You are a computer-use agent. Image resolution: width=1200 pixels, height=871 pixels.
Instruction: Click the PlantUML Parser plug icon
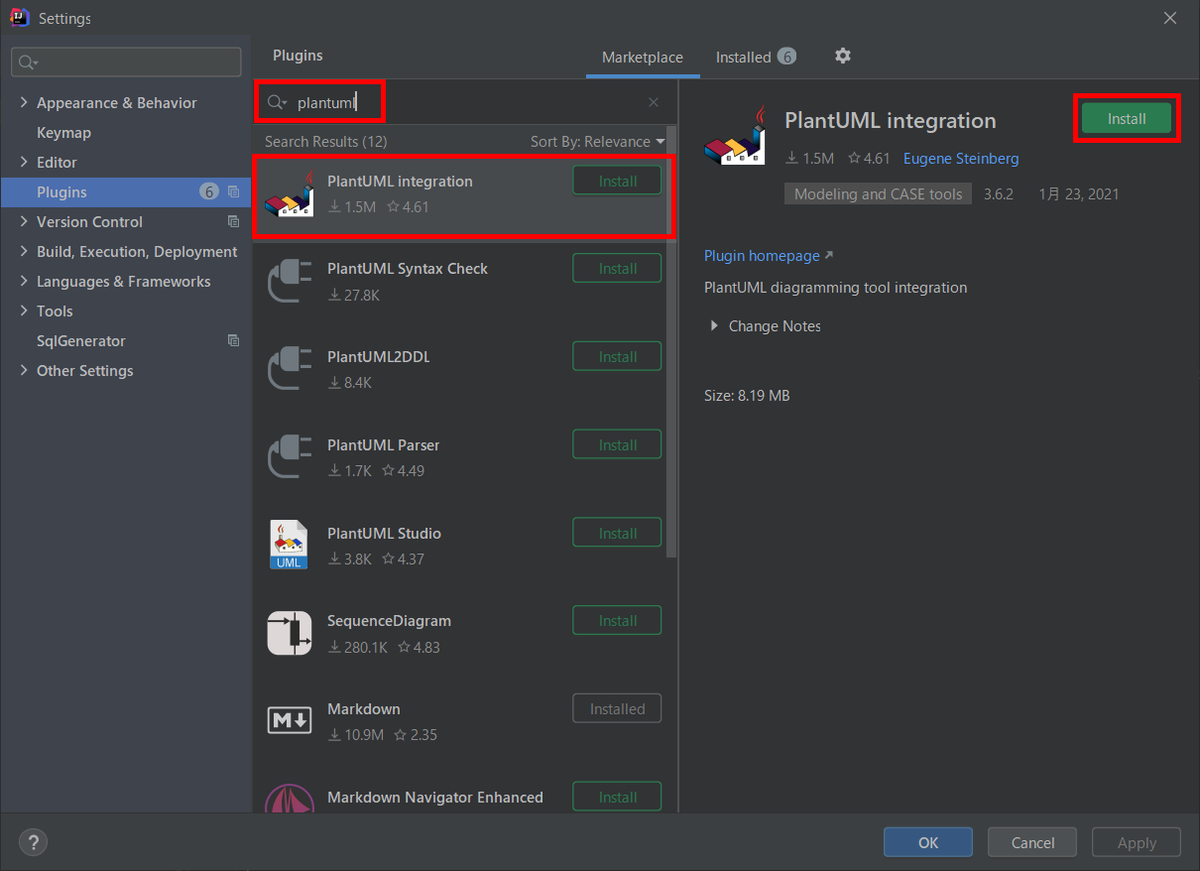pos(290,457)
